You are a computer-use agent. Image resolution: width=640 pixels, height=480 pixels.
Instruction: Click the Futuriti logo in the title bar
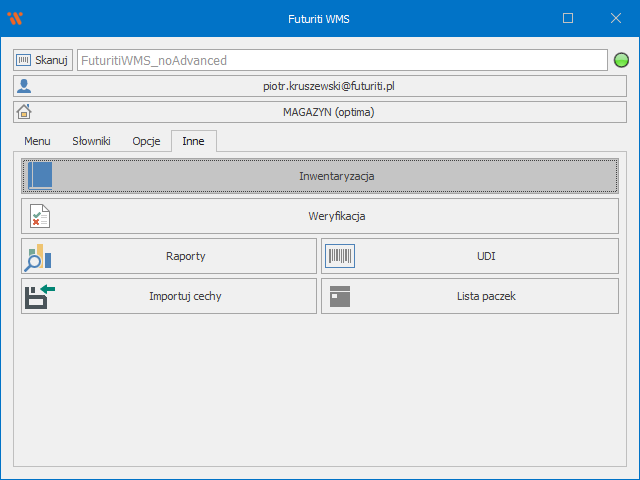point(15,18)
